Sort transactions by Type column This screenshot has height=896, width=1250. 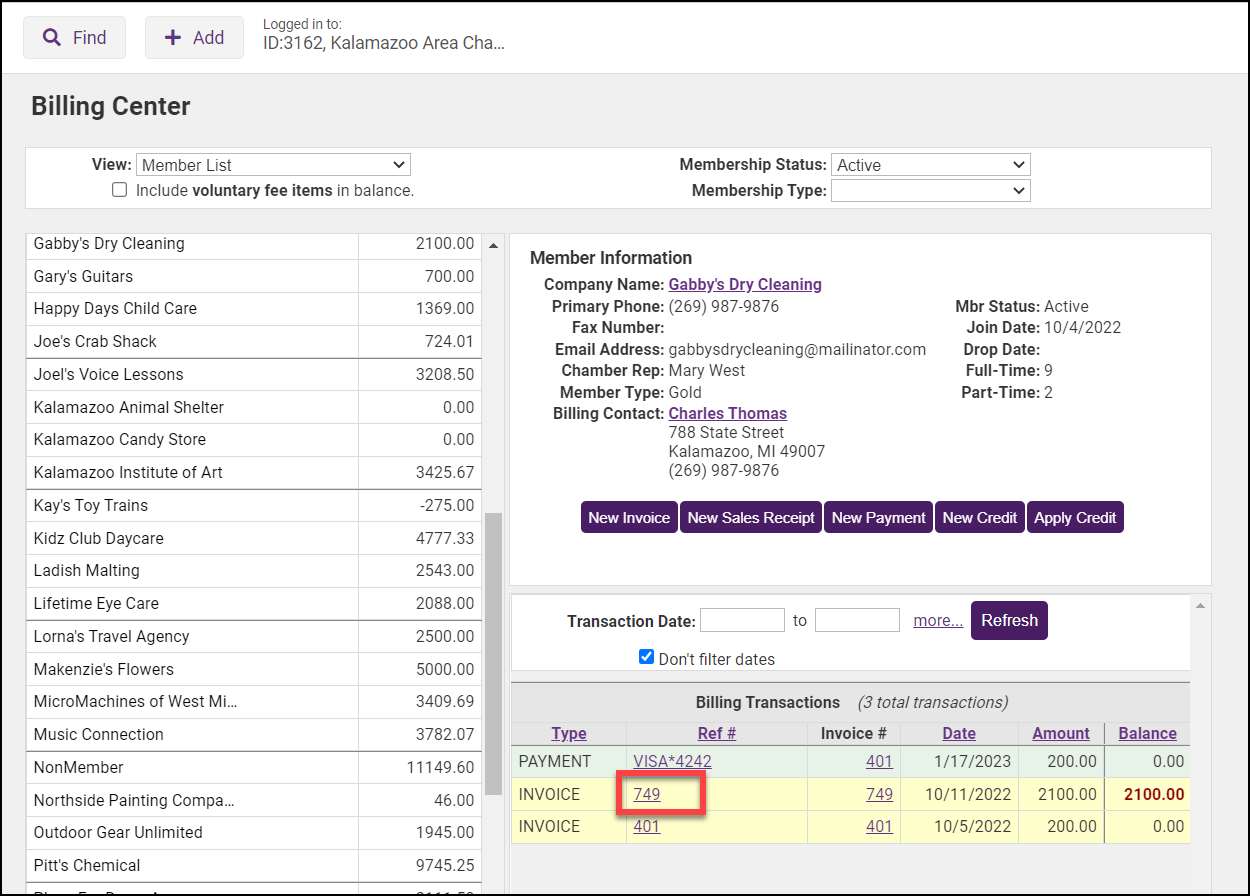click(569, 733)
